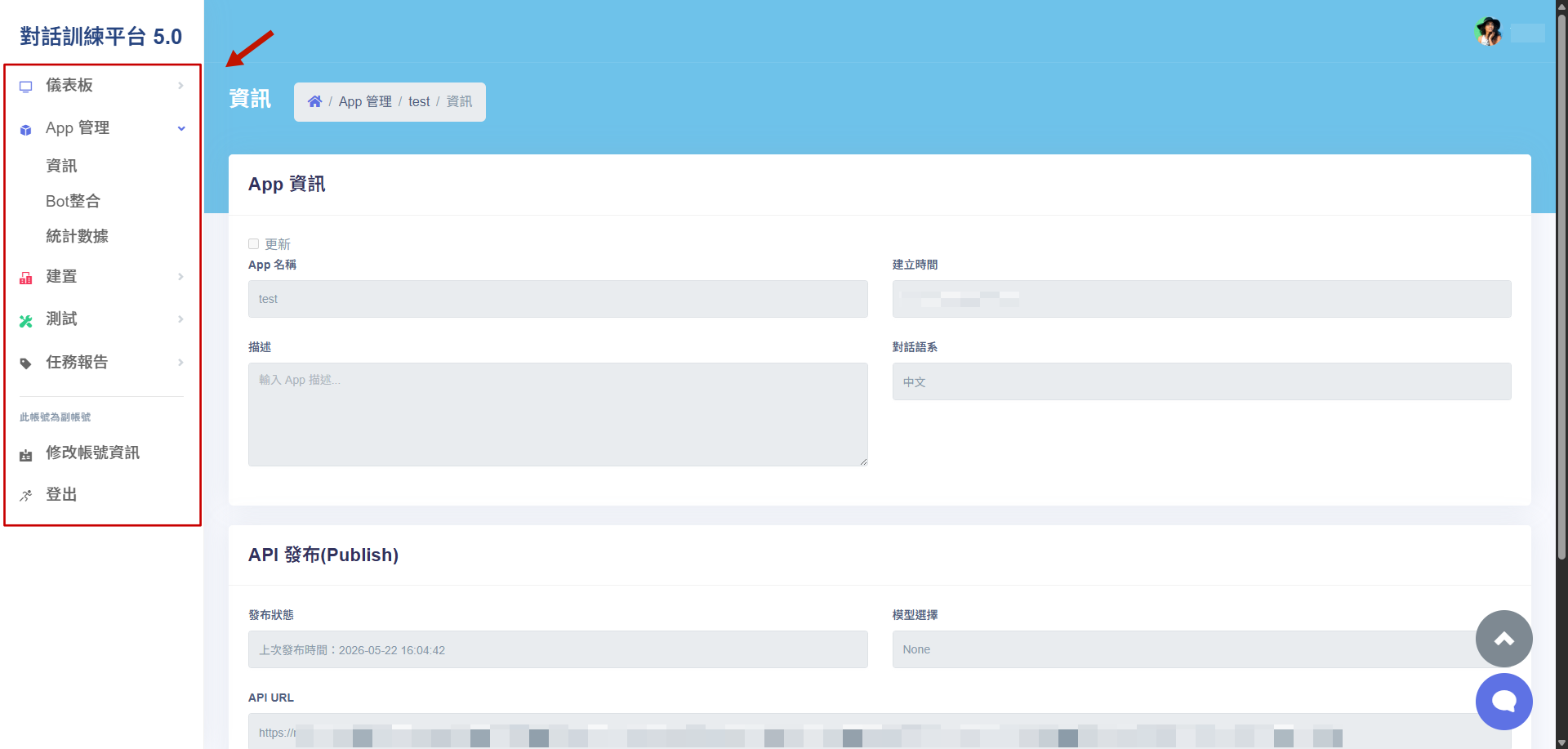
Task: Click the 測試 green tools icon
Action: pyautogui.click(x=26, y=321)
